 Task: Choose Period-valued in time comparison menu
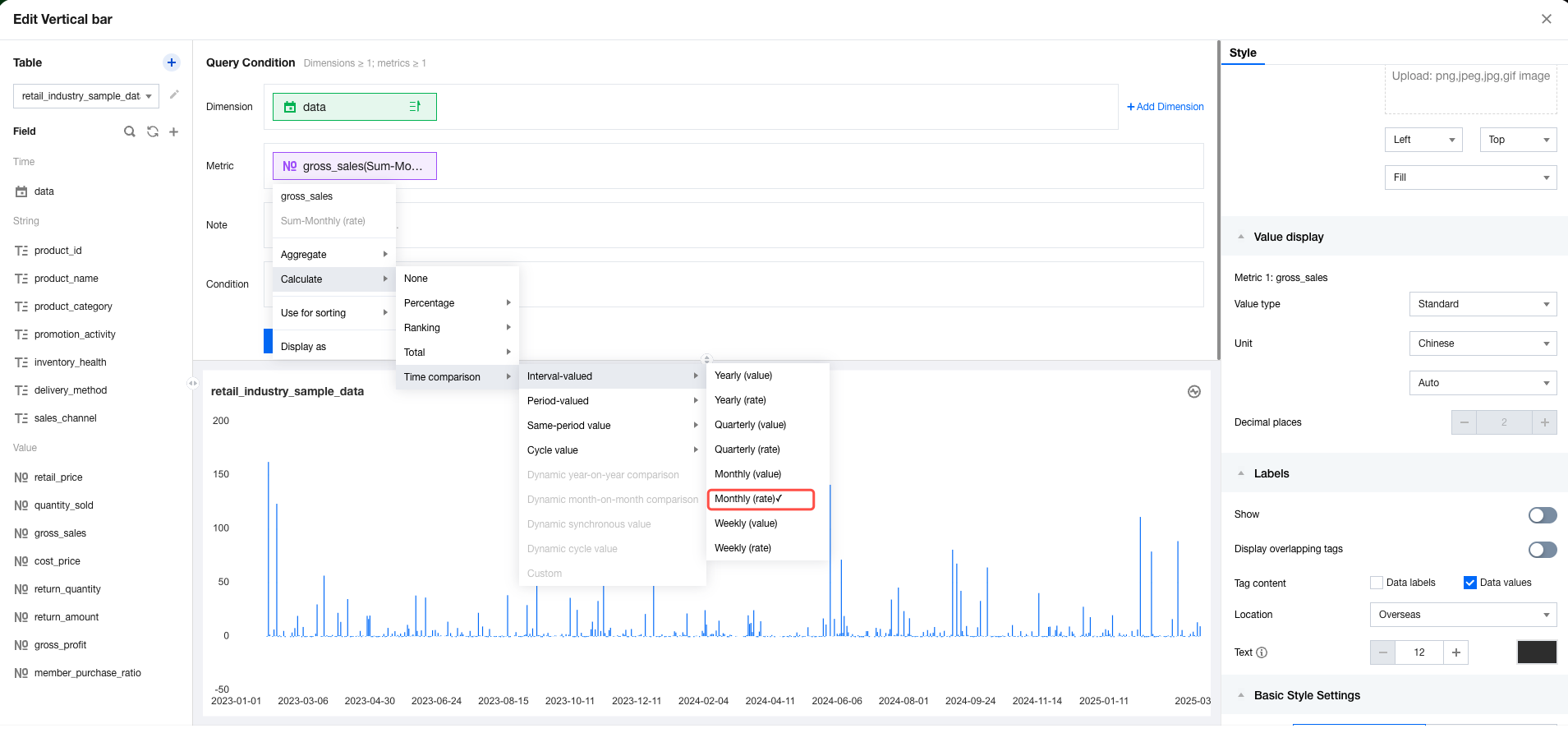(x=559, y=401)
